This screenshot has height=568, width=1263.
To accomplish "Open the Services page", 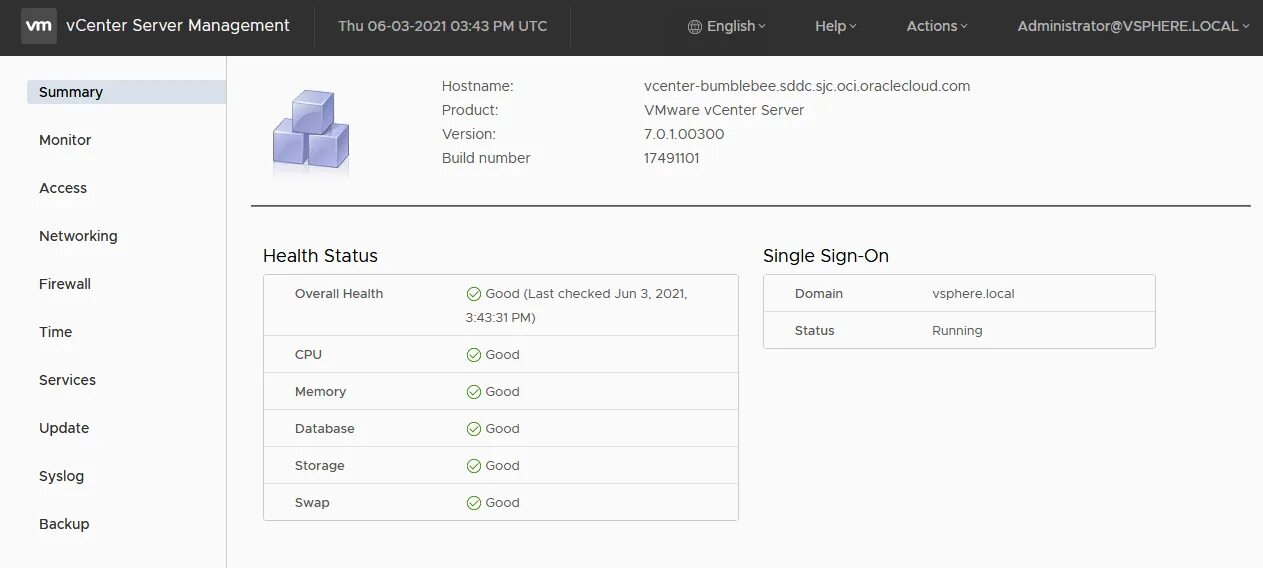I will pyautogui.click(x=67, y=380).
